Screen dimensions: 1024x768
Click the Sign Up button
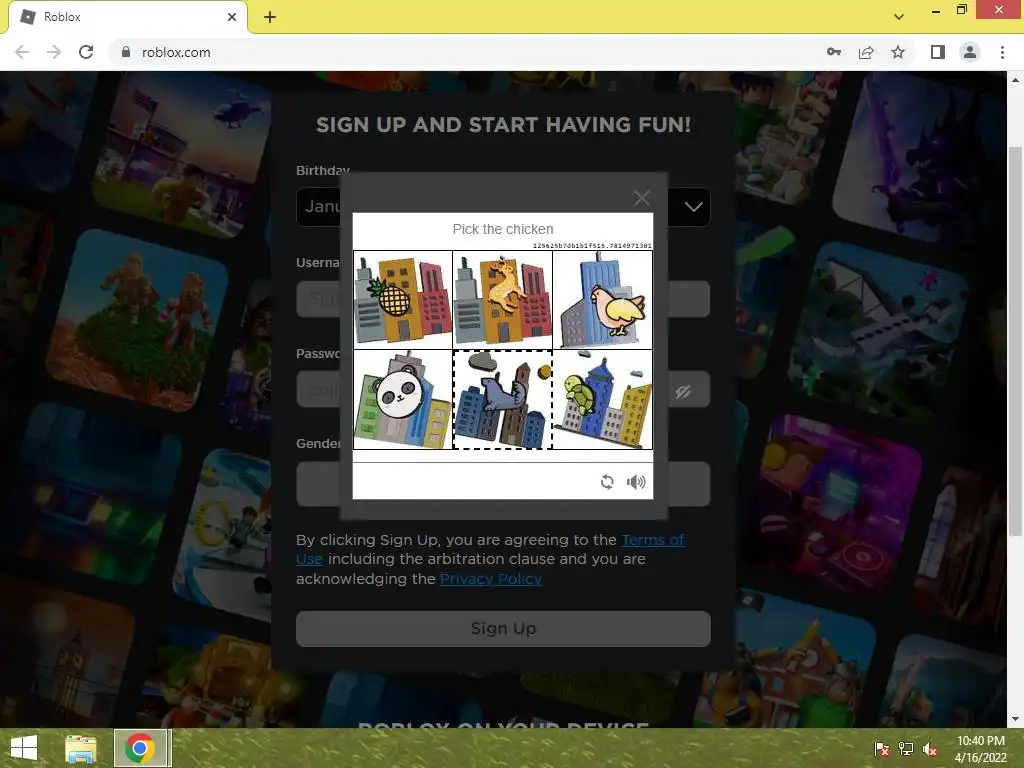[503, 628]
